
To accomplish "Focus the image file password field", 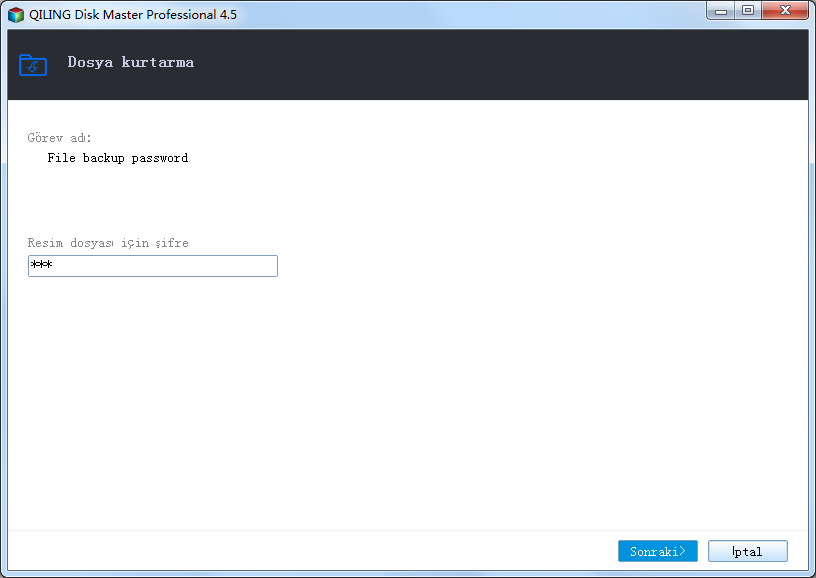I will 152,266.
